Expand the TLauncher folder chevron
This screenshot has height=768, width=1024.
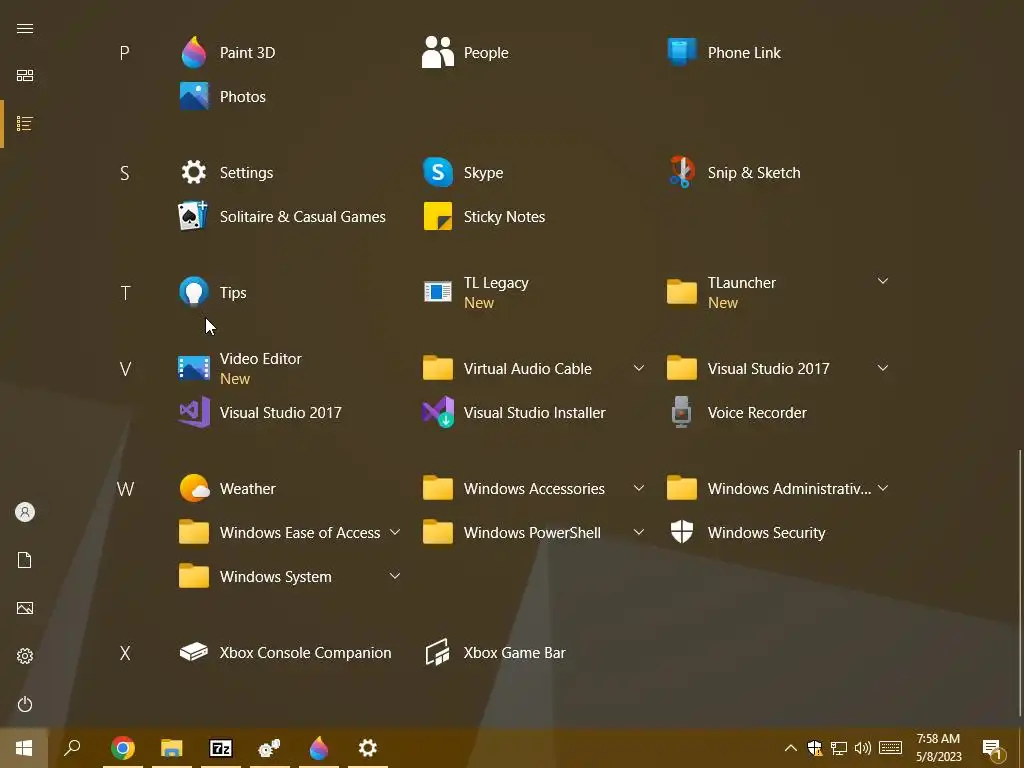[x=882, y=281]
